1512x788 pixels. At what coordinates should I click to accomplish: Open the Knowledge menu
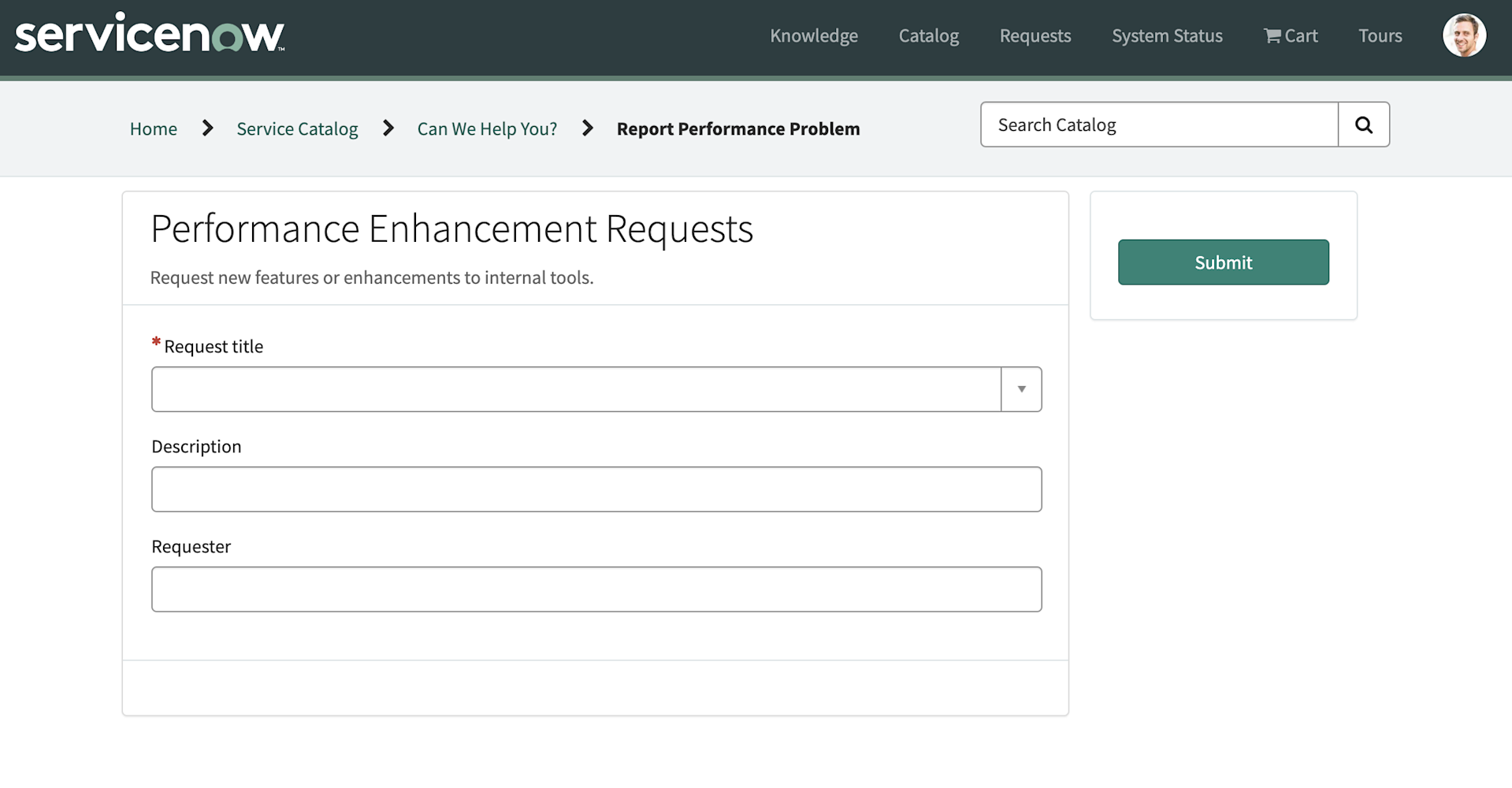click(814, 35)
